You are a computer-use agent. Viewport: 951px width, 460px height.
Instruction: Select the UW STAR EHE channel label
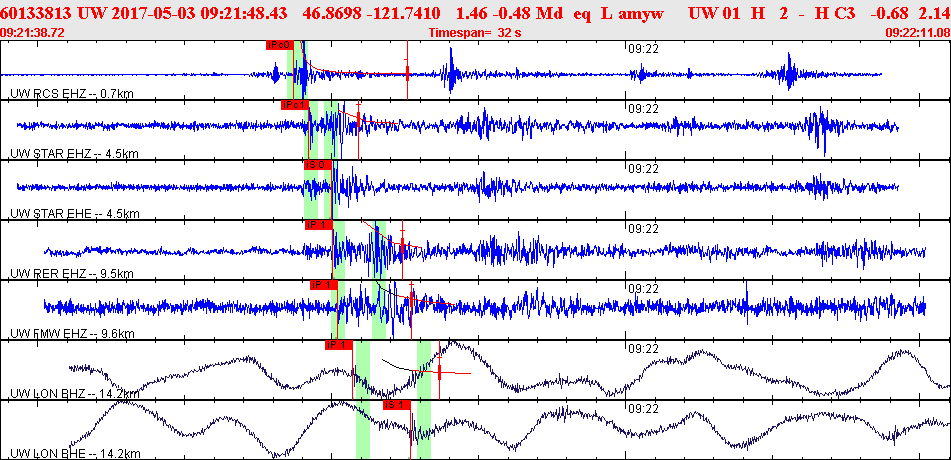pyautogui.click(x=75, y=214)
